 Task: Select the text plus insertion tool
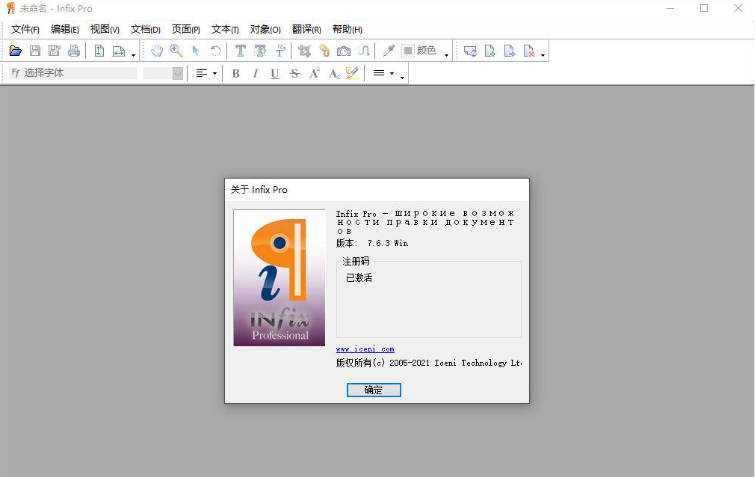(280, 51)
